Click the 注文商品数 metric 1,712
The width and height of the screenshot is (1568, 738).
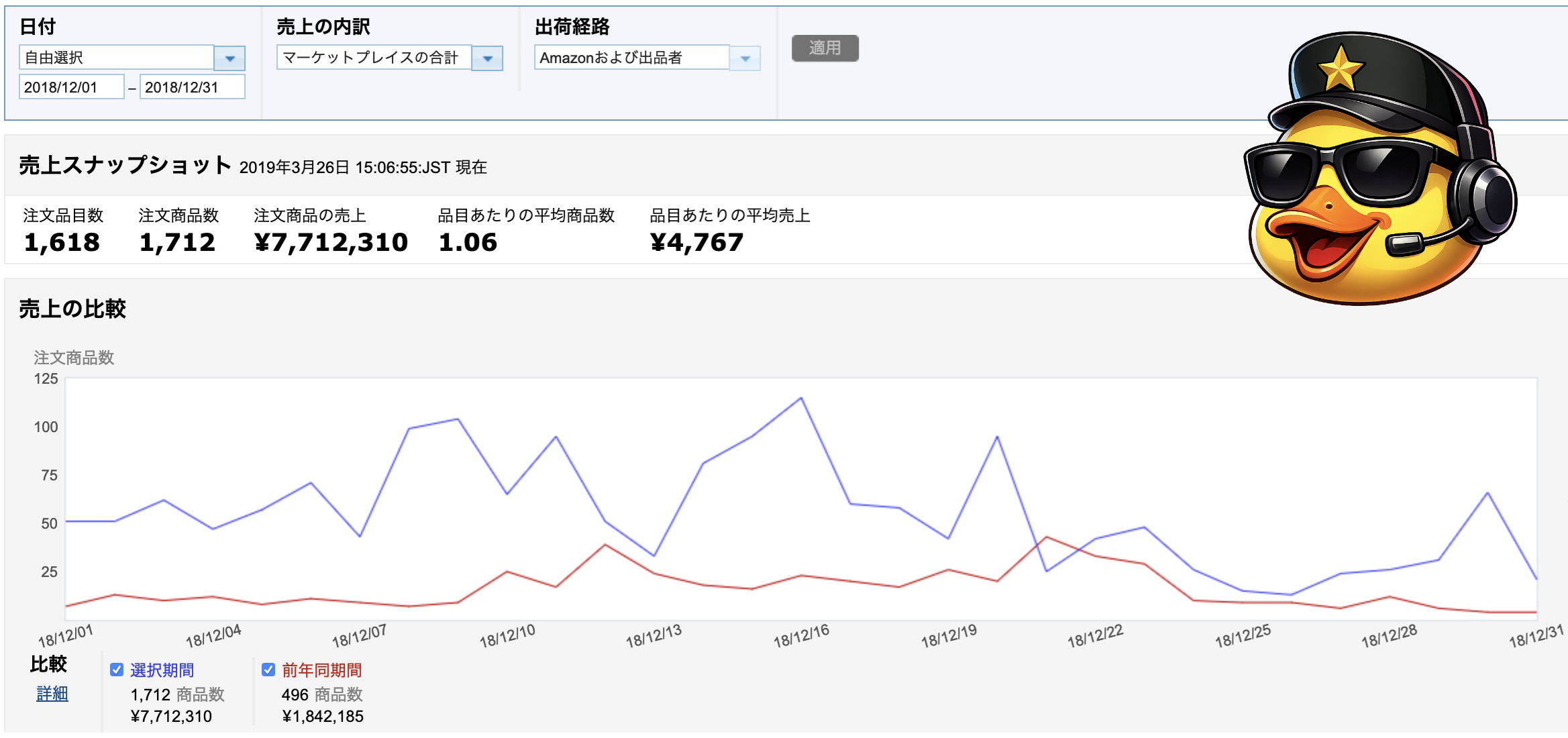click(177, 242)
